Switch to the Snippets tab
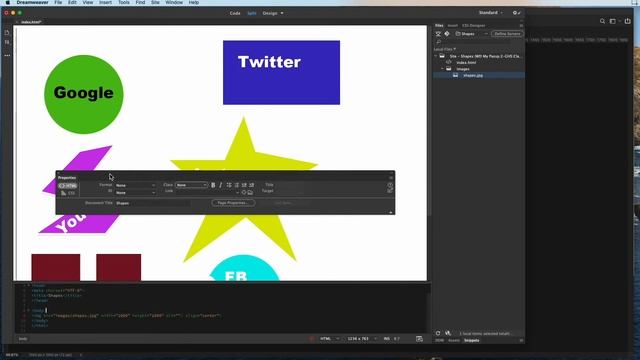 pyautogui.click(x=471, y=340)
